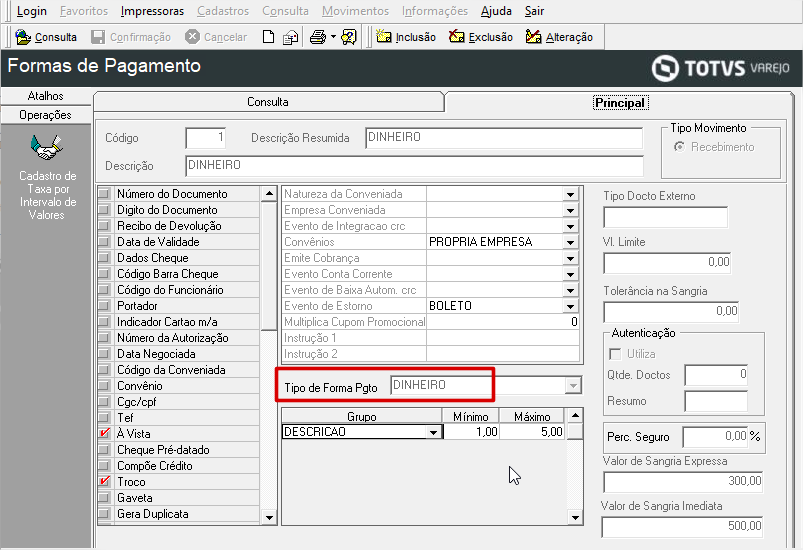803x550 pixels.
Task: Click the Código input field
Action: pos(205,138)
